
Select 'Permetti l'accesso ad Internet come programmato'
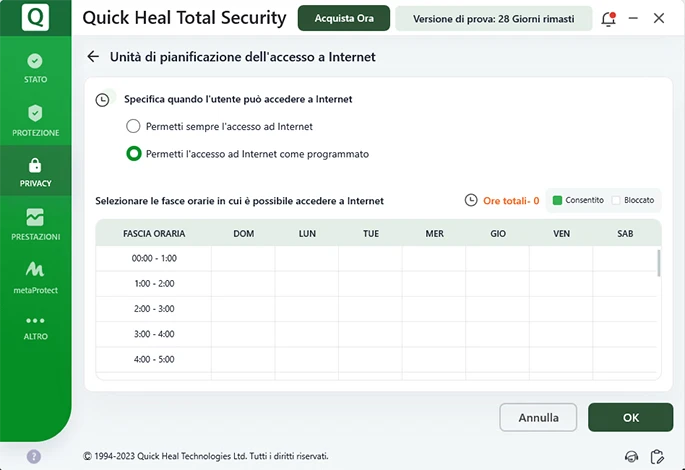click(133, 154)
